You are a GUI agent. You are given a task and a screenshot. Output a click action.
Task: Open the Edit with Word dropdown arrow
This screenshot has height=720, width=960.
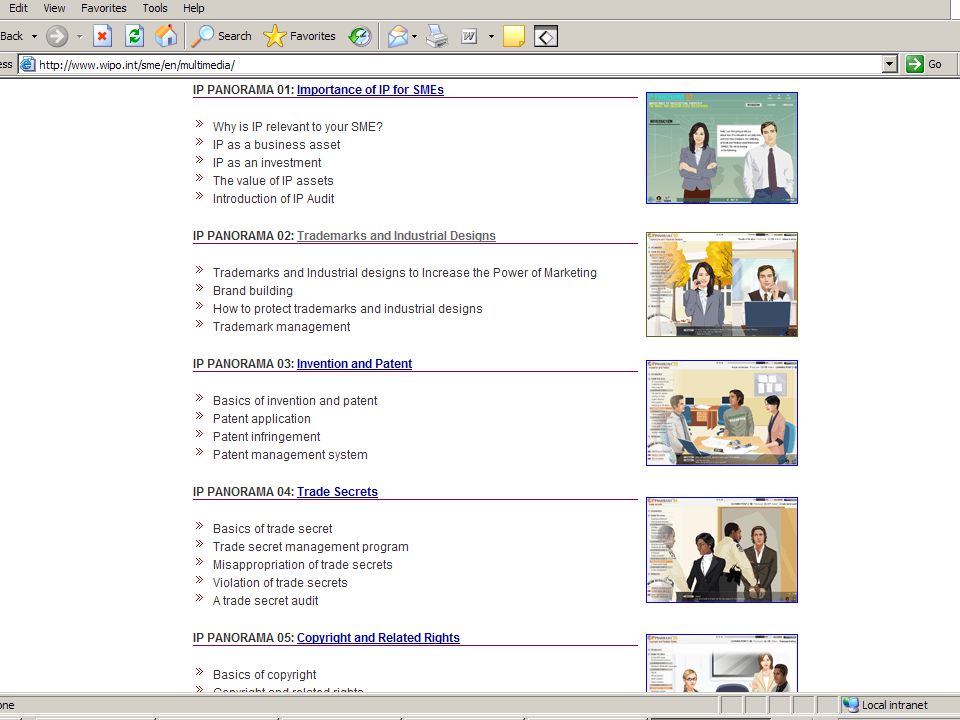[491, 37]
